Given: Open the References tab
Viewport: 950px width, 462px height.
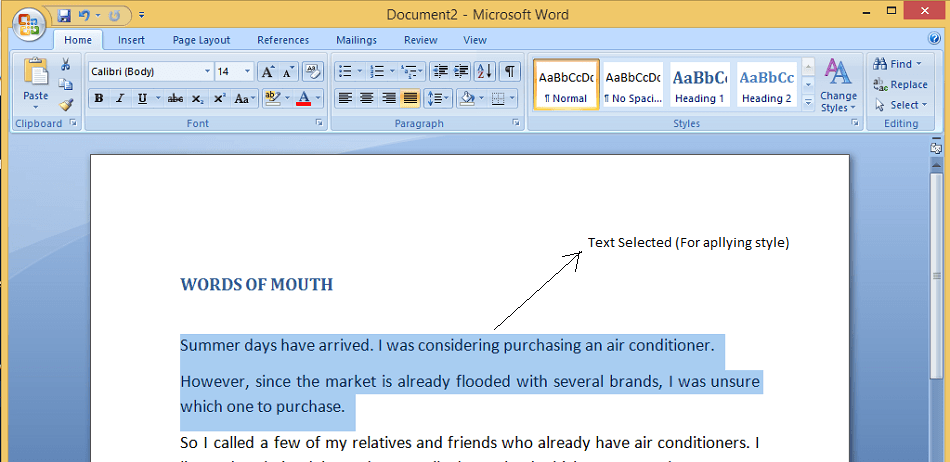Looking at the screenshot, I should coord(283,40).
